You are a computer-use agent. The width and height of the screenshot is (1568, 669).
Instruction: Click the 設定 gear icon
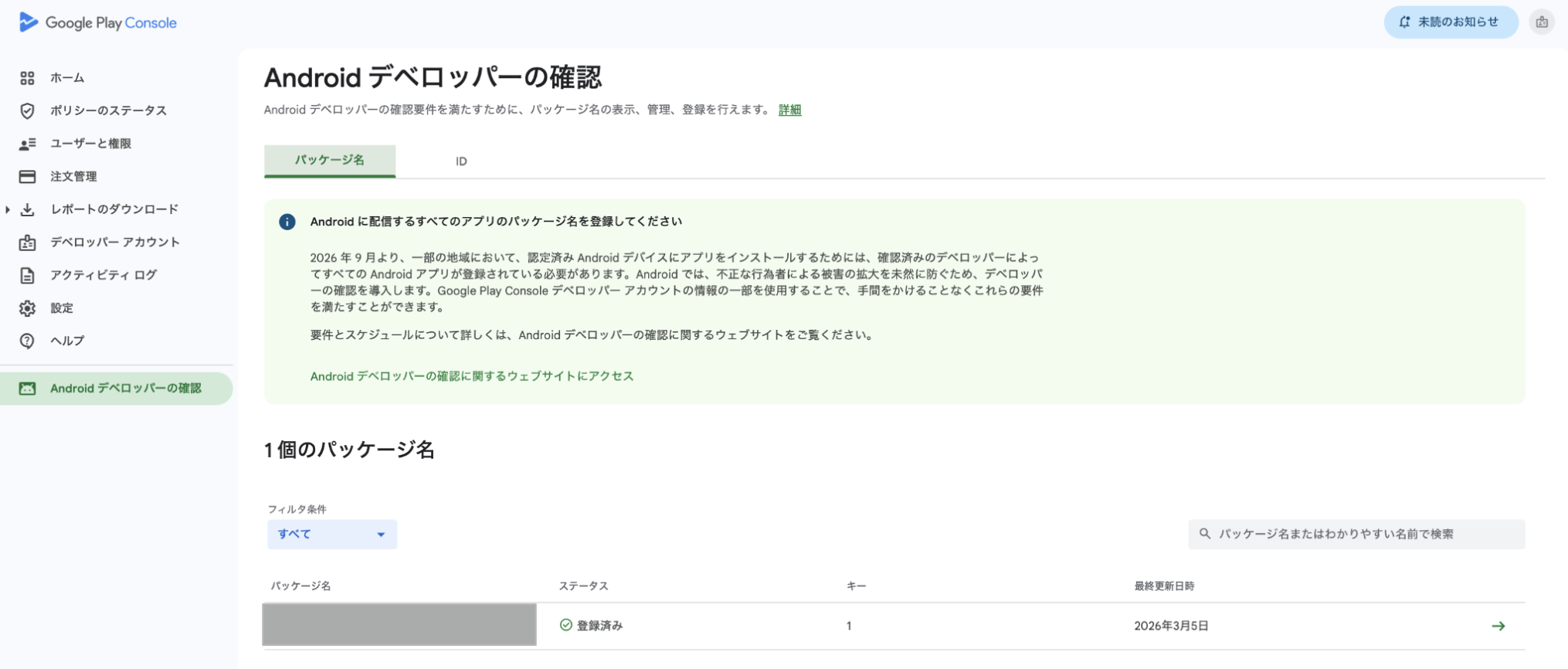[27, 308]
